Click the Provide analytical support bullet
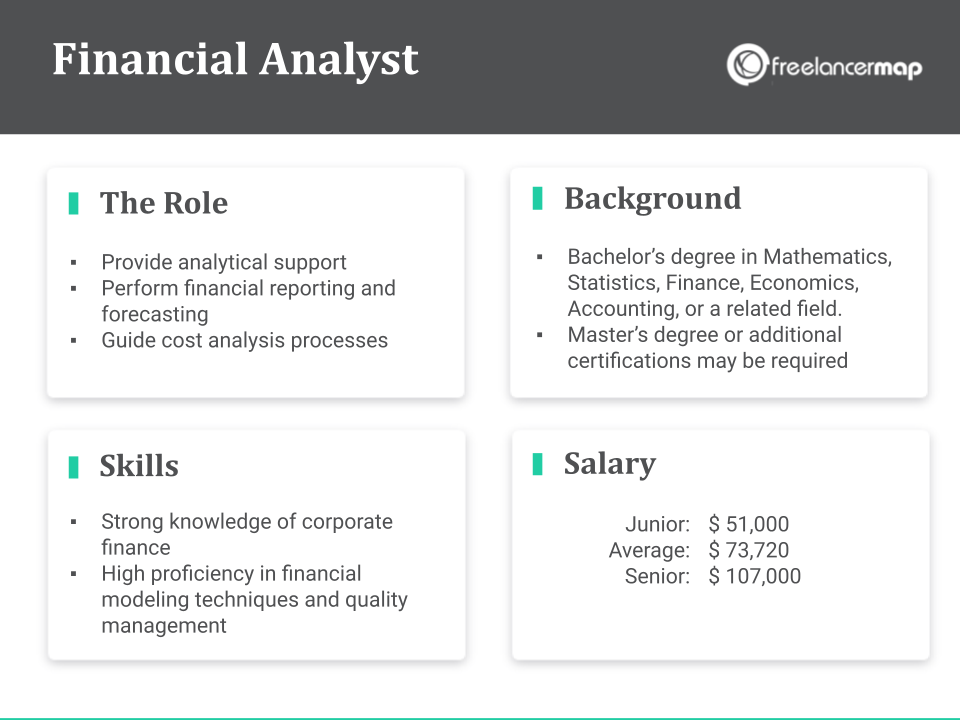This screenshot has height=720, width=960. click(223, 262)
